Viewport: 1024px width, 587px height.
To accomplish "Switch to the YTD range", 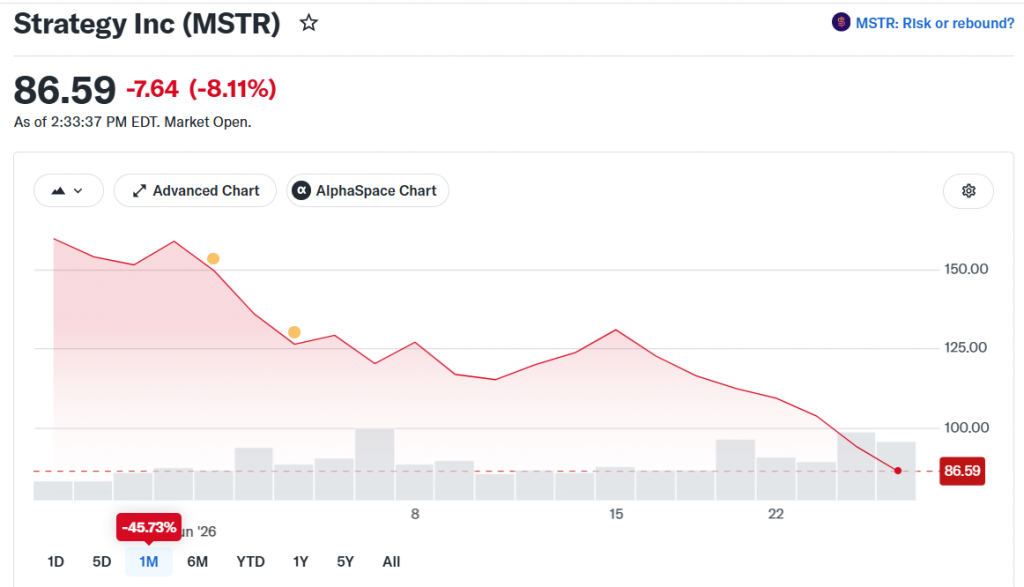I will coord(250,562).
